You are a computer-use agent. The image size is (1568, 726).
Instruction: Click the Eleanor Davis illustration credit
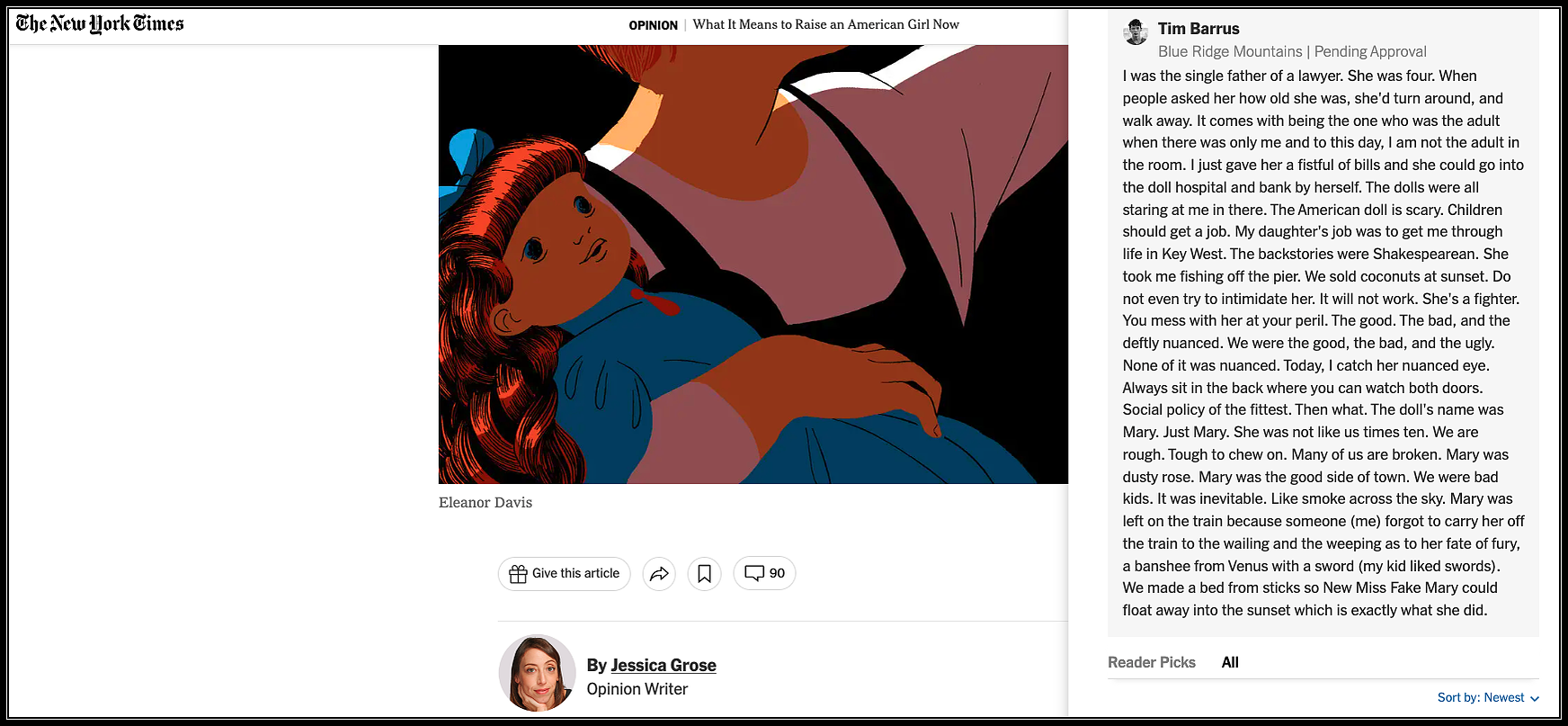coord(486,503)
